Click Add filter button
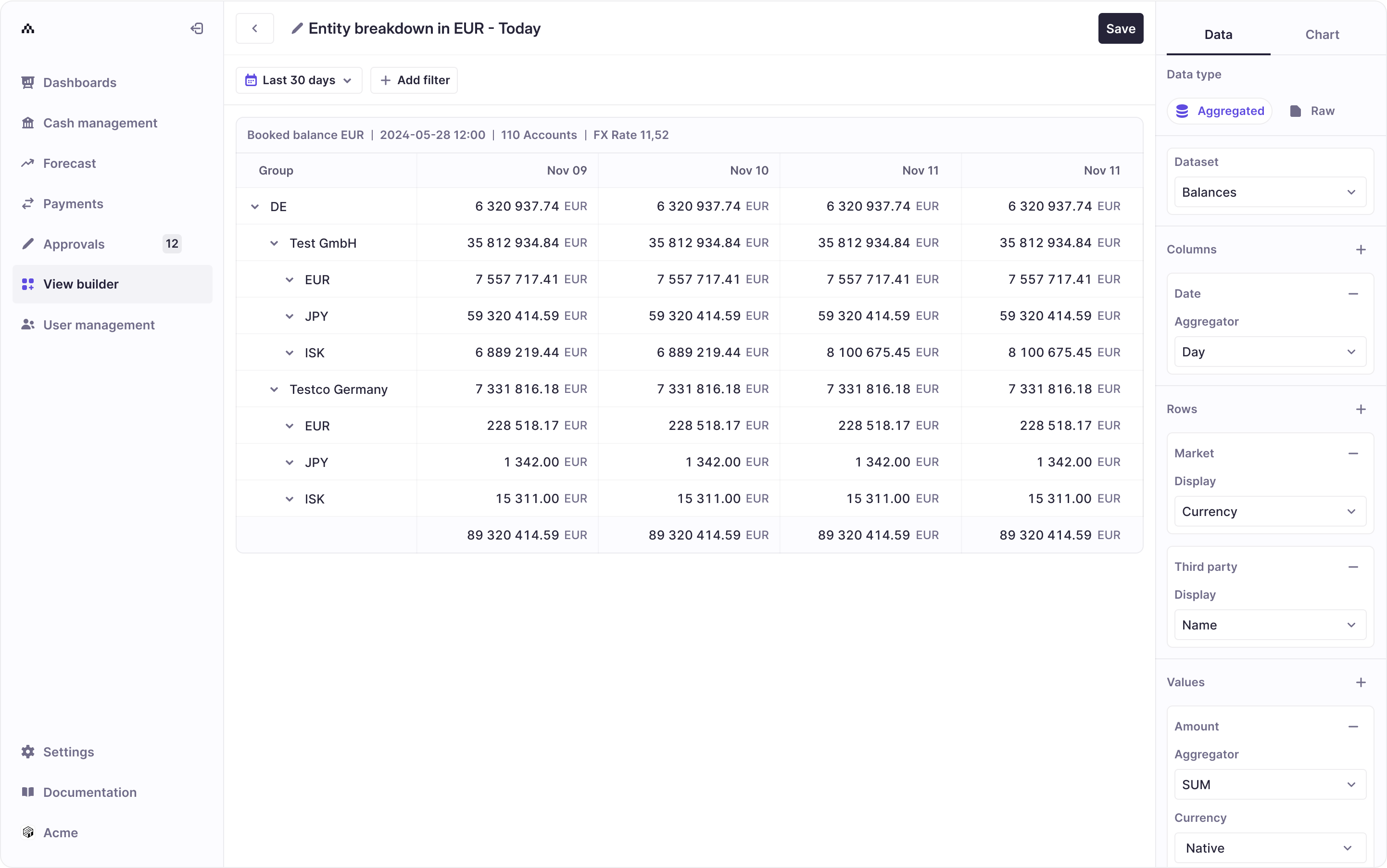Screen dimensions: 1387x868 coord(414,80)
